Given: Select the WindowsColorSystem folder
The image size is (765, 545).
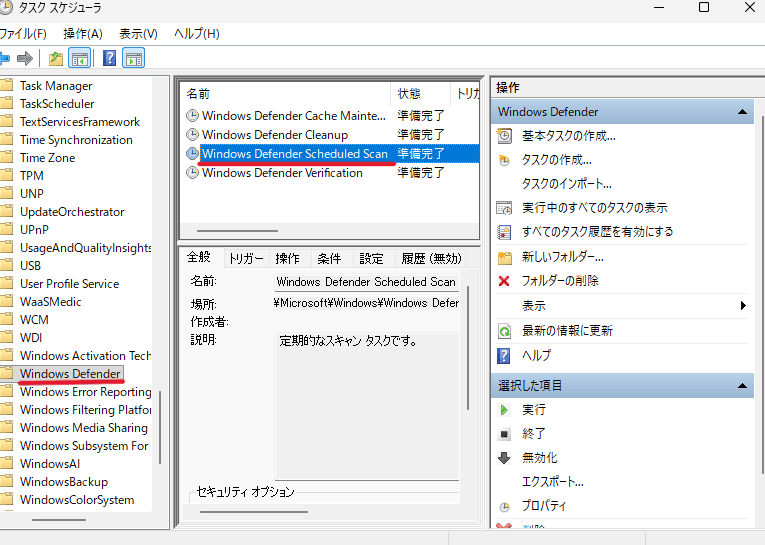Looking at the screenshot, I should point(77,500).
